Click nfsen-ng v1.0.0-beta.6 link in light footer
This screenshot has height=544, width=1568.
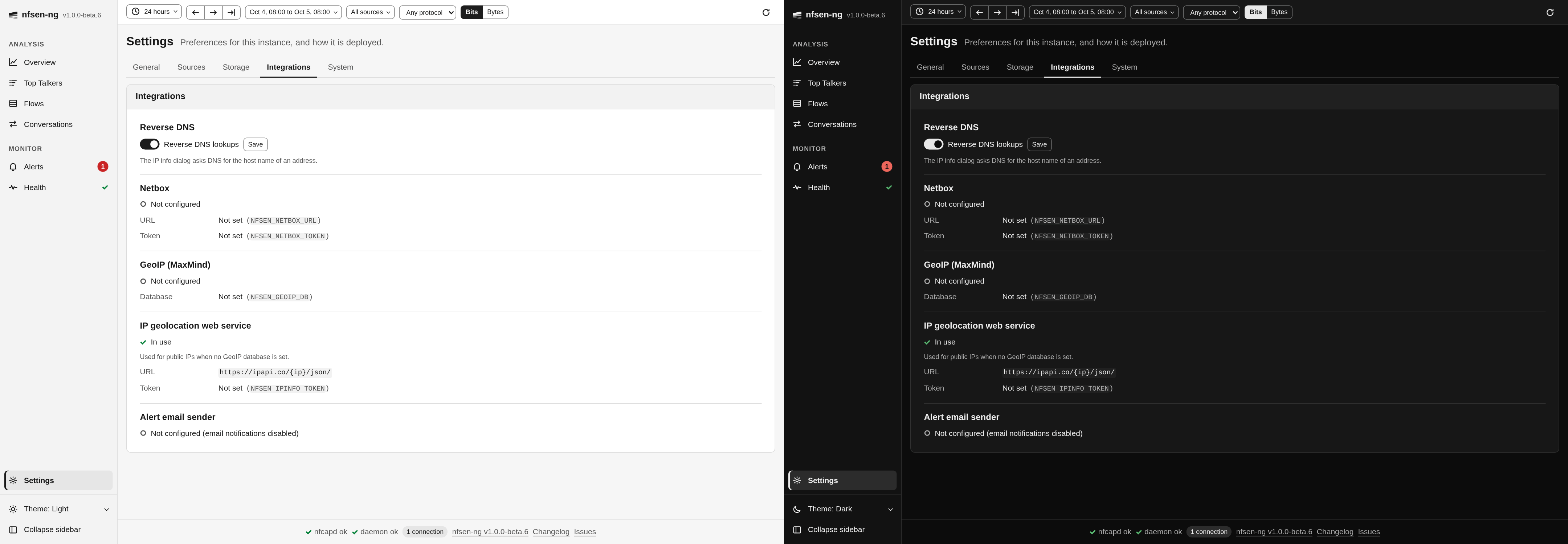490,532
